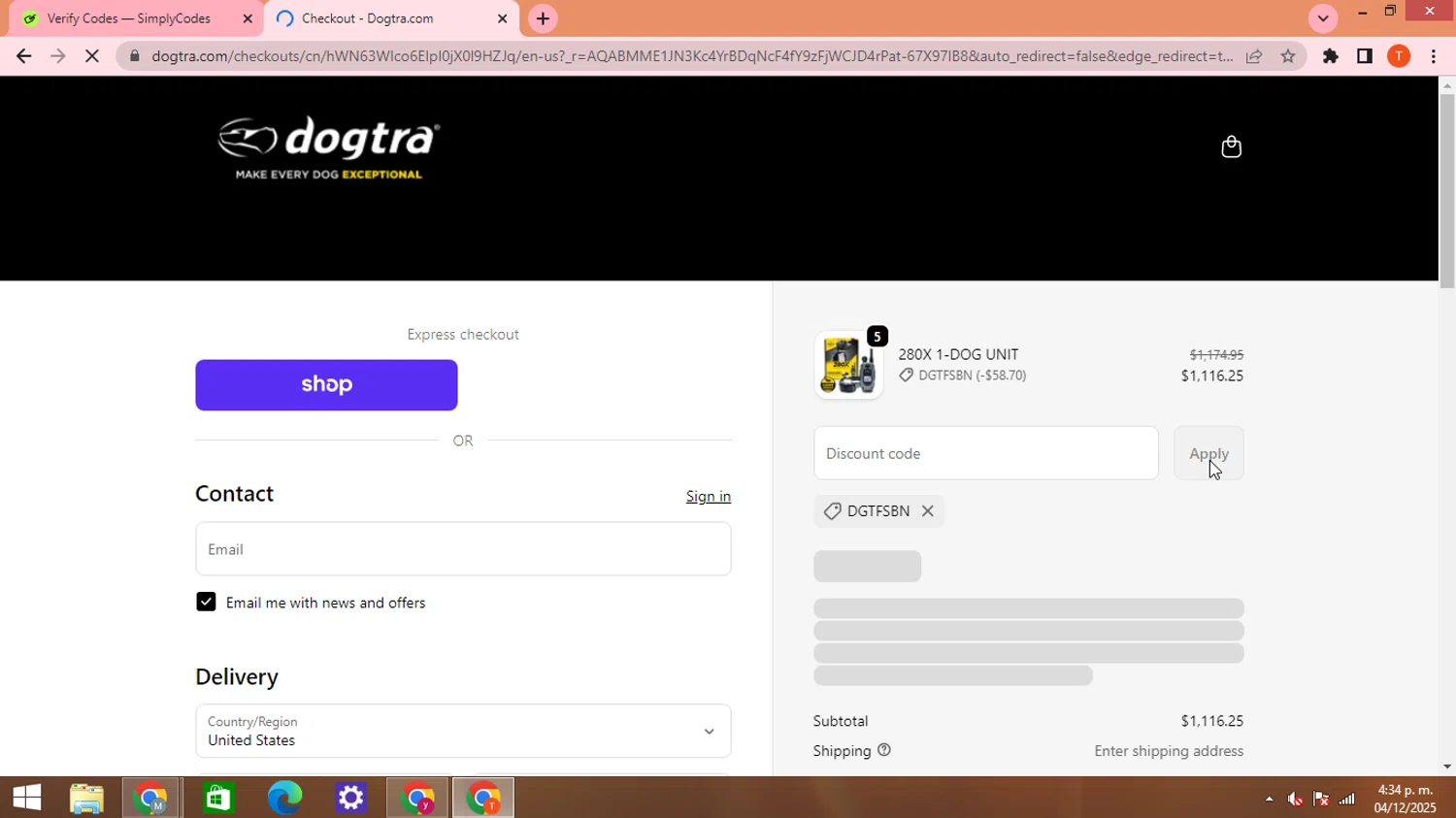Click the Discount code input field
This screenshot has width=1456, height=818.
pos(985,453)
